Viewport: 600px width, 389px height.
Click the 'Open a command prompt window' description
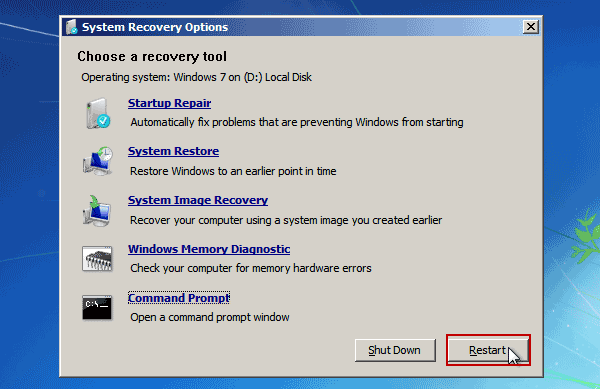click(x=210, y=317)
